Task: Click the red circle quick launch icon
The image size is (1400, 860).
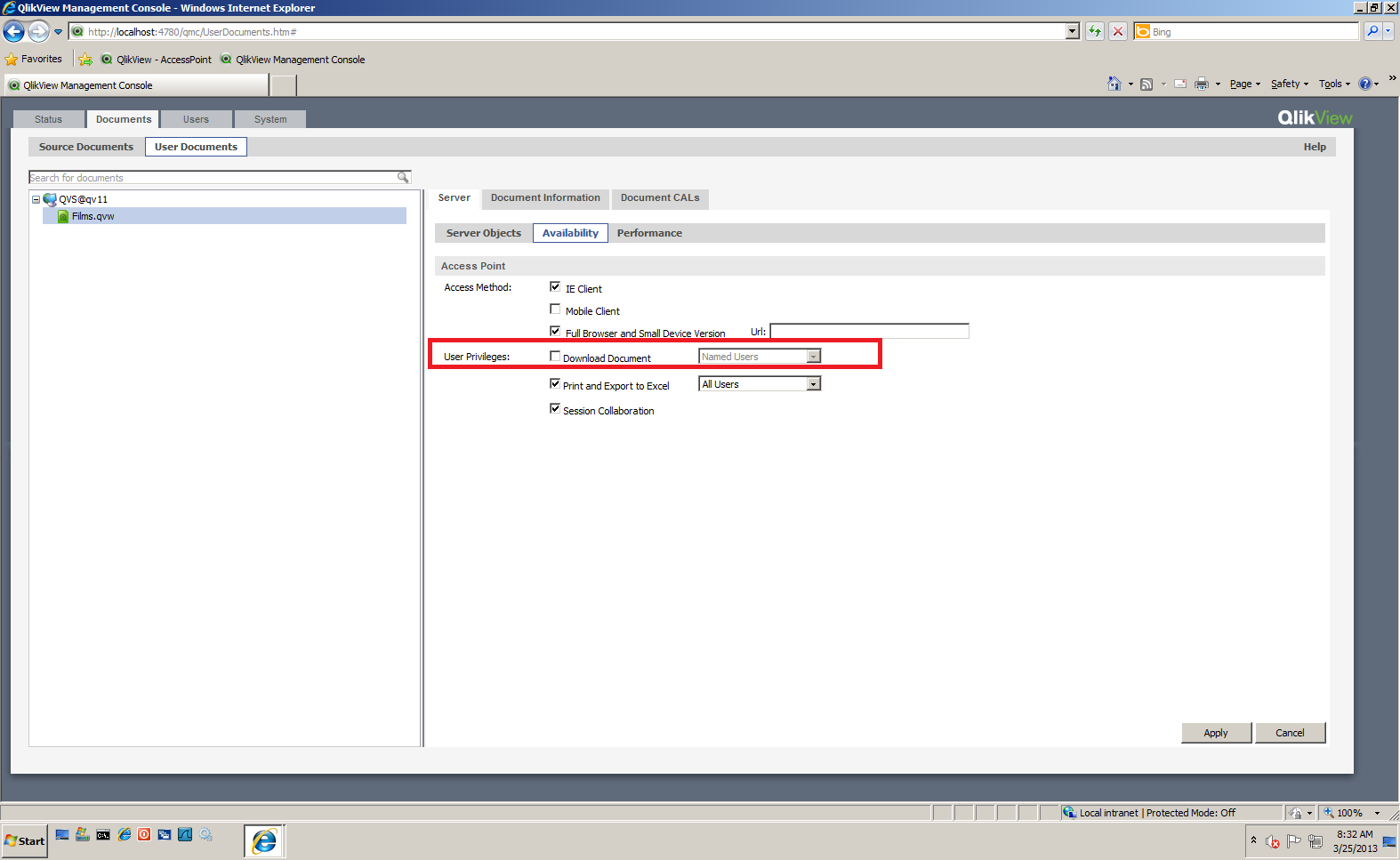Action: click(144, 834)
